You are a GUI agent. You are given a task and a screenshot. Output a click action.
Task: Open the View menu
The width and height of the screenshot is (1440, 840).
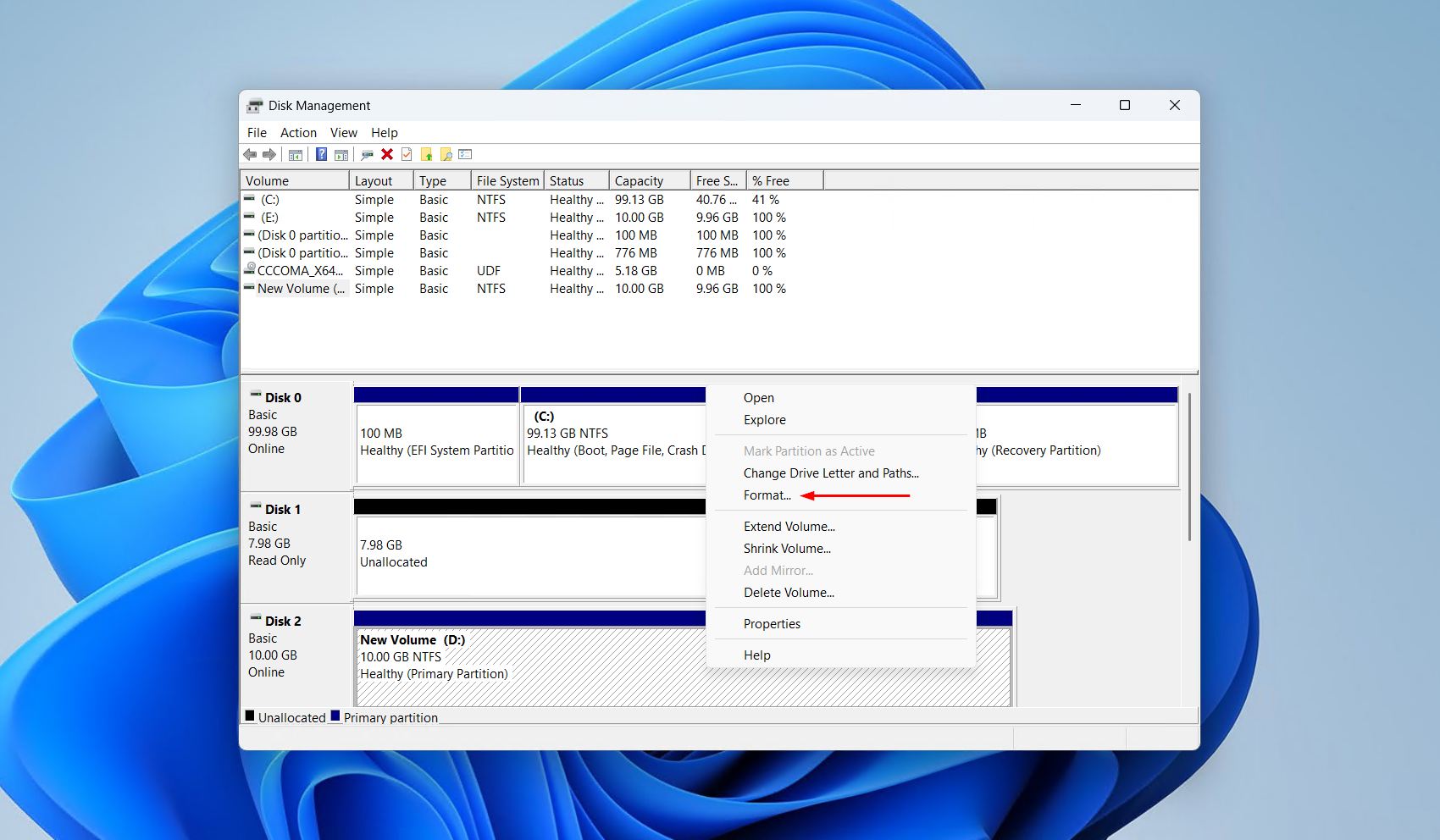343,133
